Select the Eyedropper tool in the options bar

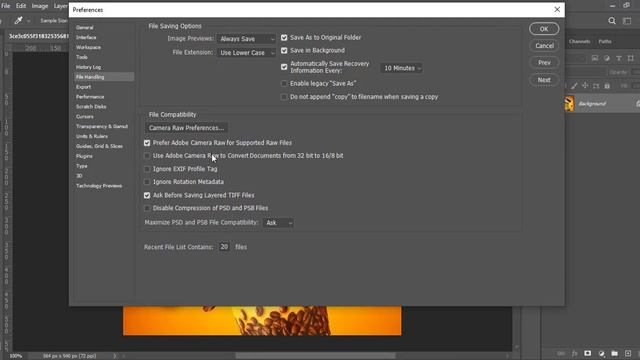pyautogui.click(x=18, y=20)
